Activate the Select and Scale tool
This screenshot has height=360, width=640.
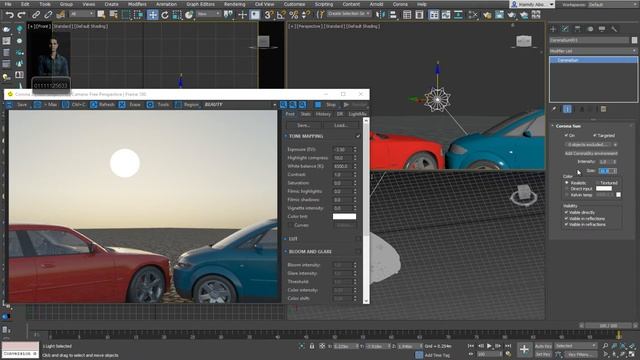(177, 15)
